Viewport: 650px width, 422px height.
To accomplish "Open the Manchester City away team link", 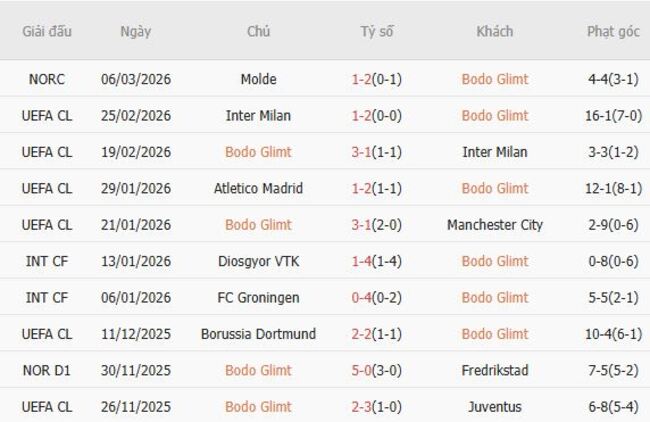I will tap(495, 225).
